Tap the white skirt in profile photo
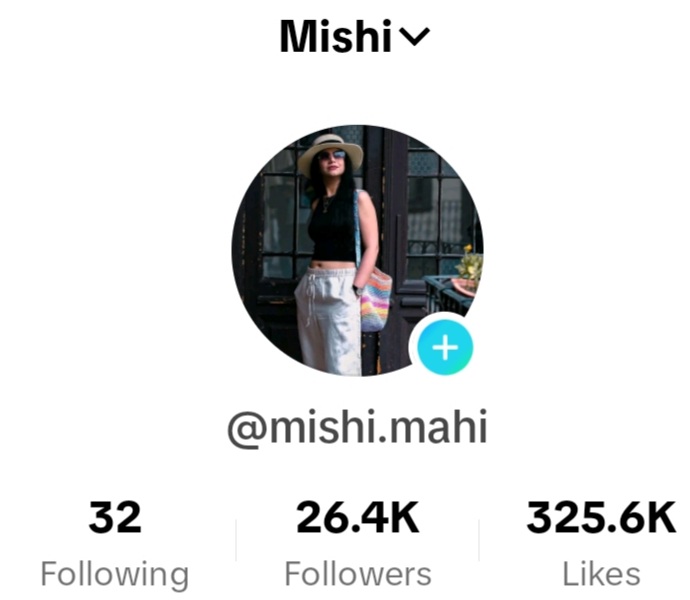Screen dimensions: 690x600 [x=328, y=320]
